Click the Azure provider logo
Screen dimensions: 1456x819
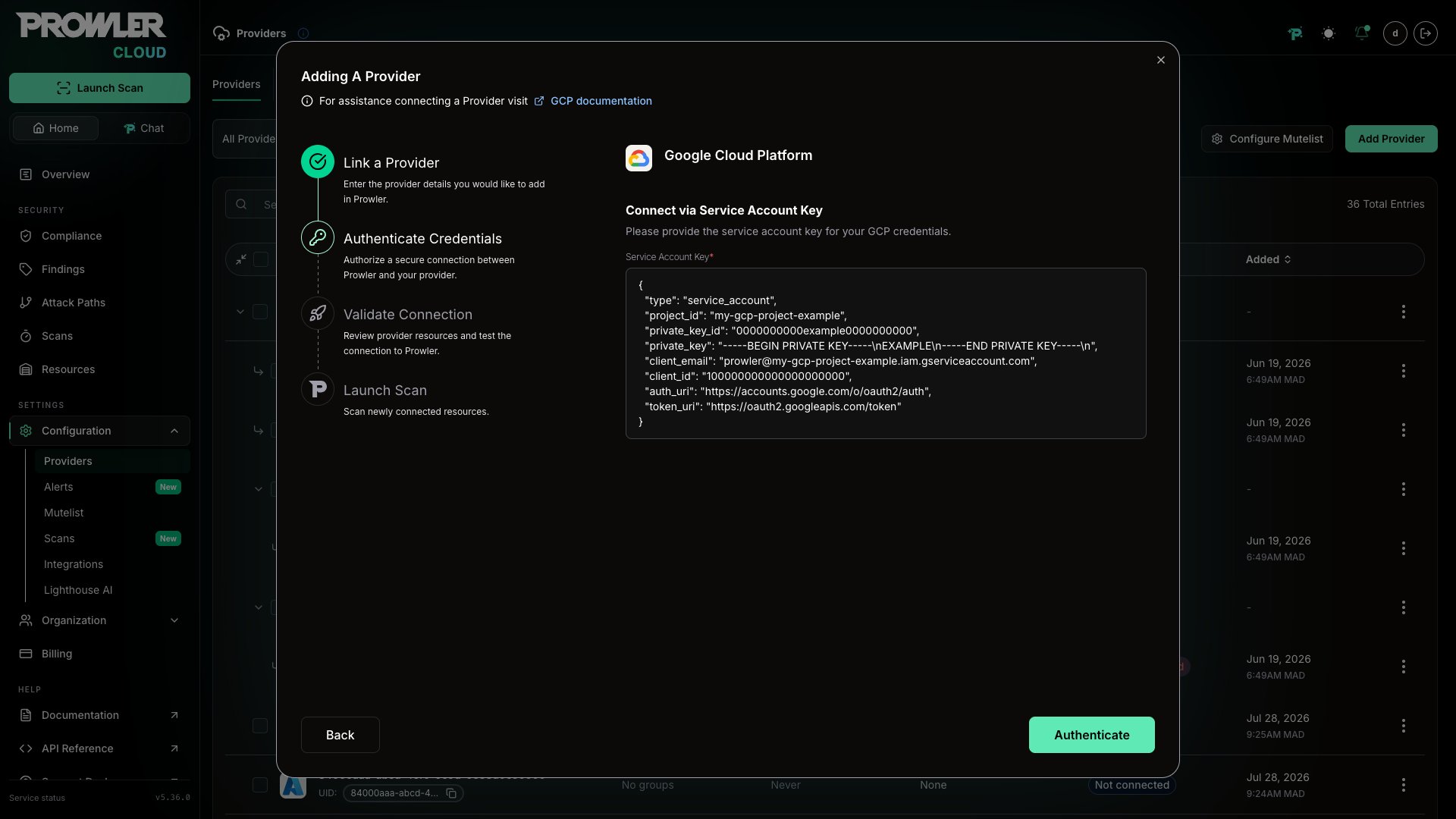[293, 786]
